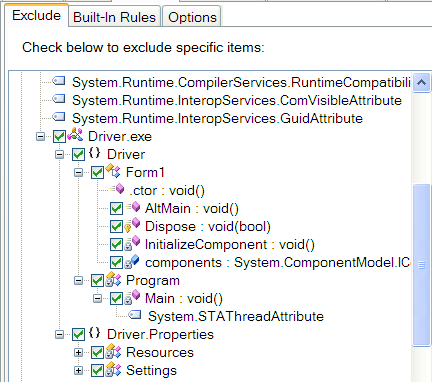Viewport: 432px width, 382px height.
Task: Click the Form1 class icon
Action: pyautogui.click(x=113, y=171)
